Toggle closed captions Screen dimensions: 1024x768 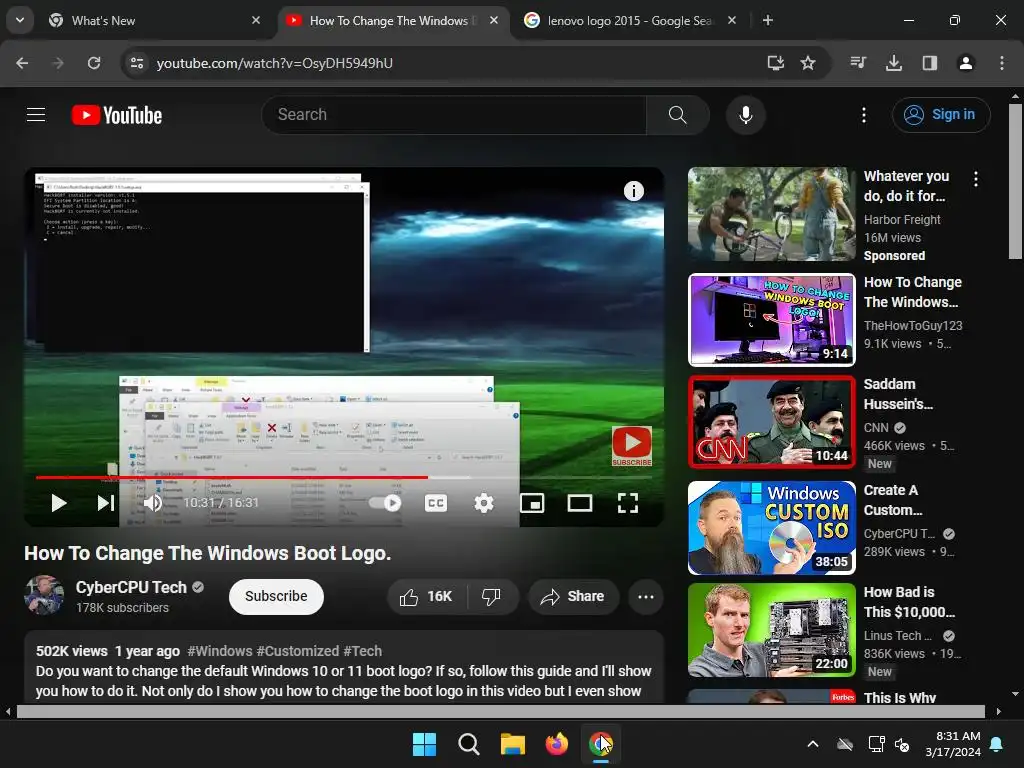pyautogui.click(x=436, y=503)
